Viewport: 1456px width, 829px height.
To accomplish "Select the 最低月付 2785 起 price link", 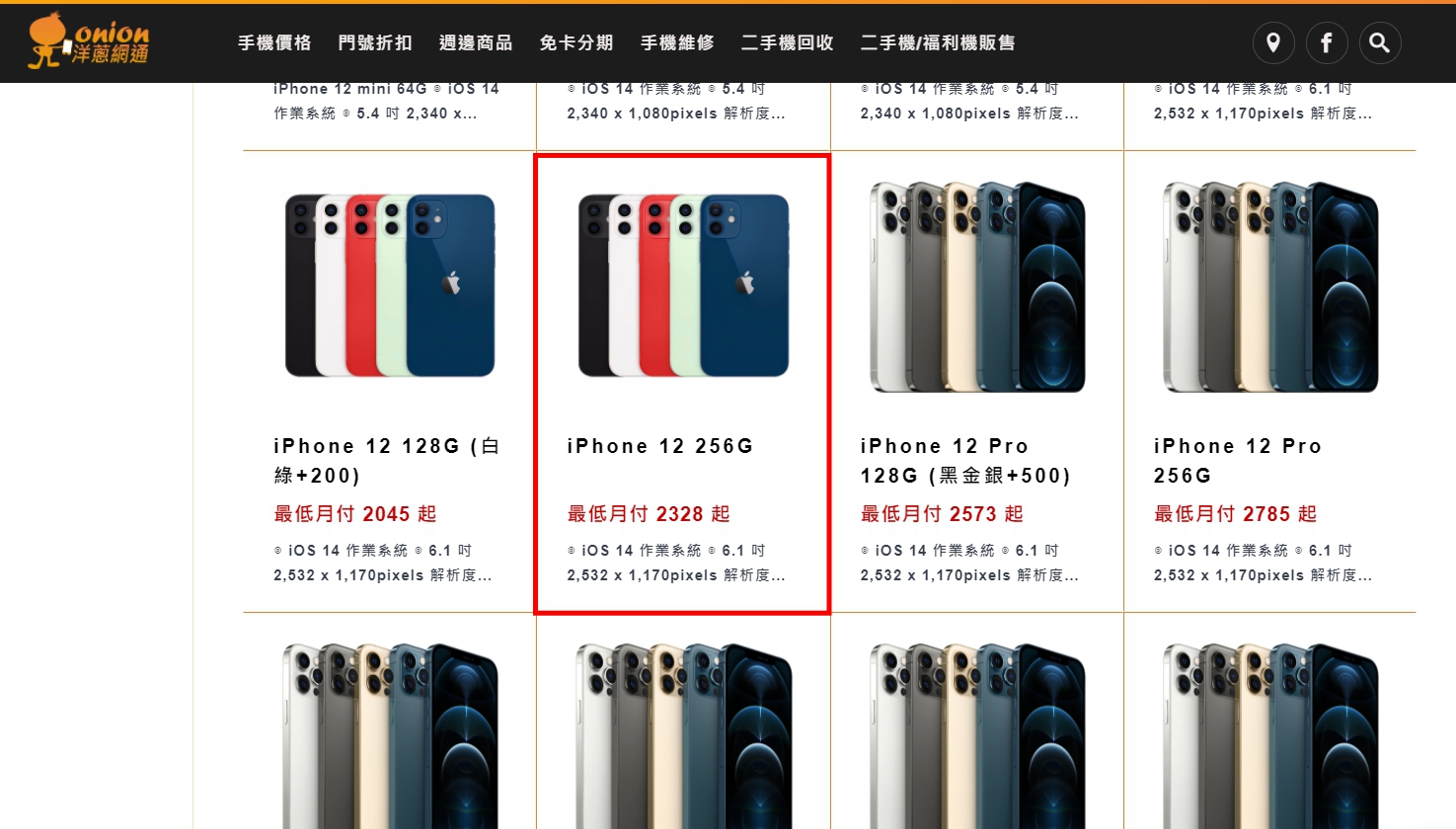I will tap(1236, 514).
